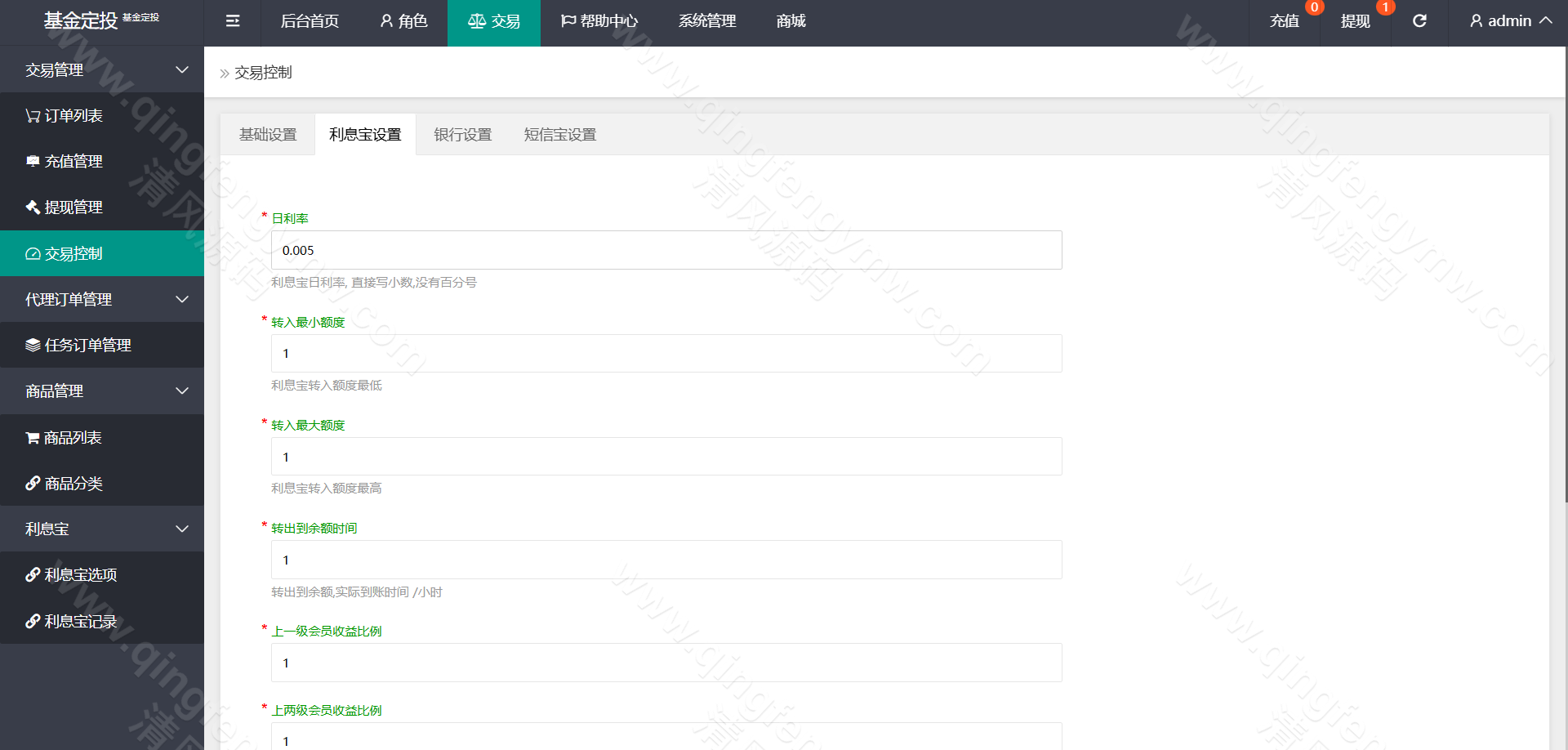Click the 充值 button with badge
Screen dimensions: 1568x750
tap(1285, 20)
